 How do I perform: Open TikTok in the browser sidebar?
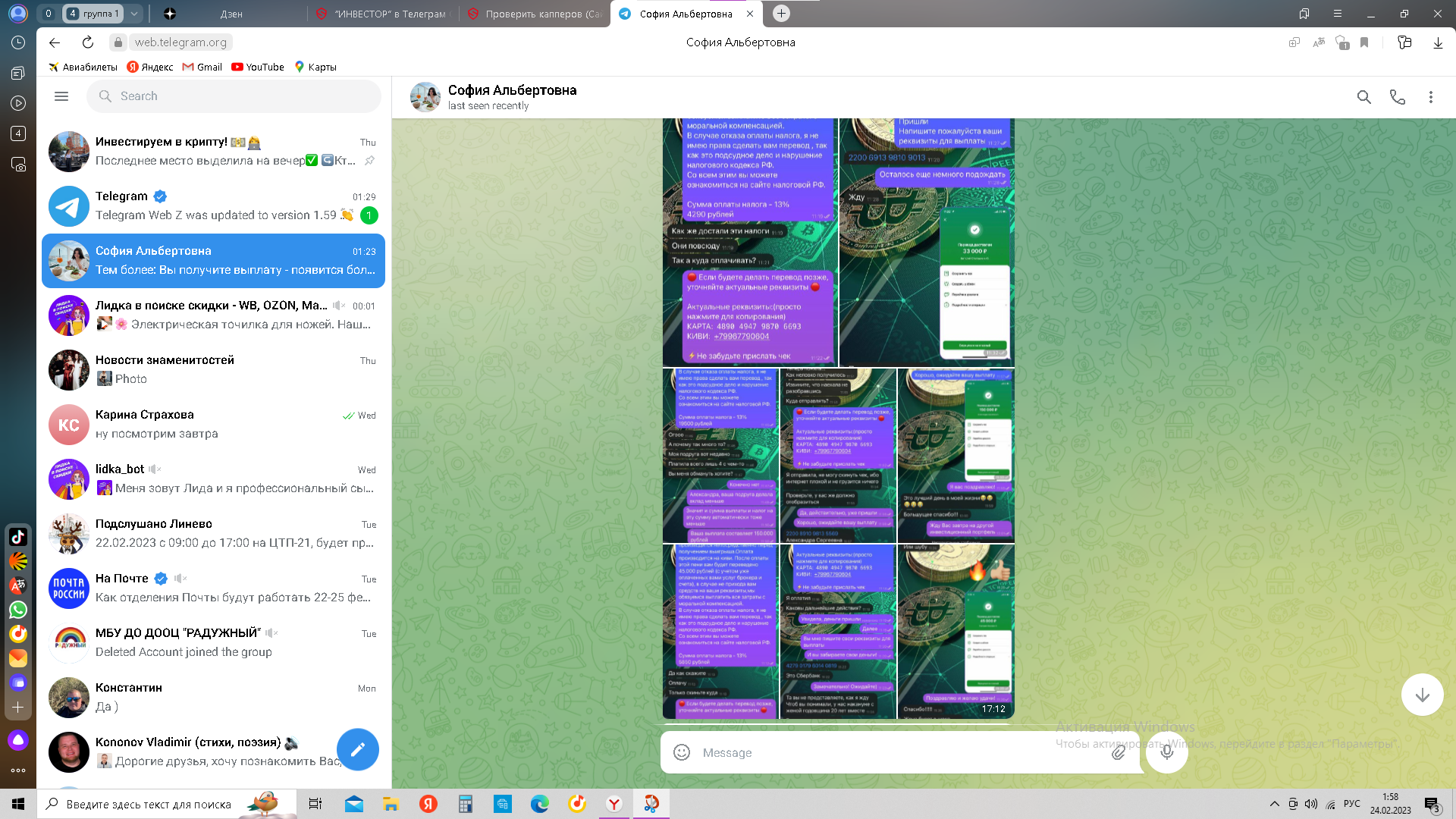18,537
